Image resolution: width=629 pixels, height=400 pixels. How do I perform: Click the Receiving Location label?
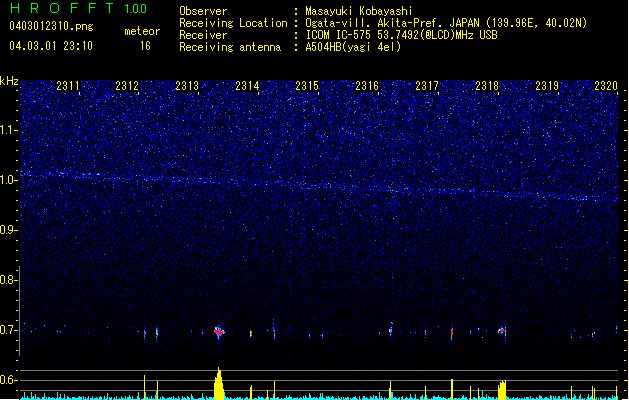tap(233, 23)
